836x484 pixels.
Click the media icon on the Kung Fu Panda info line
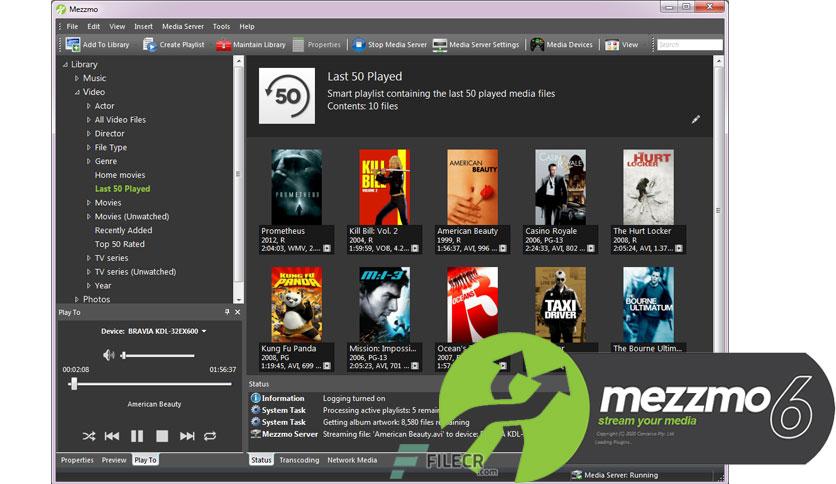click(327, 366)
